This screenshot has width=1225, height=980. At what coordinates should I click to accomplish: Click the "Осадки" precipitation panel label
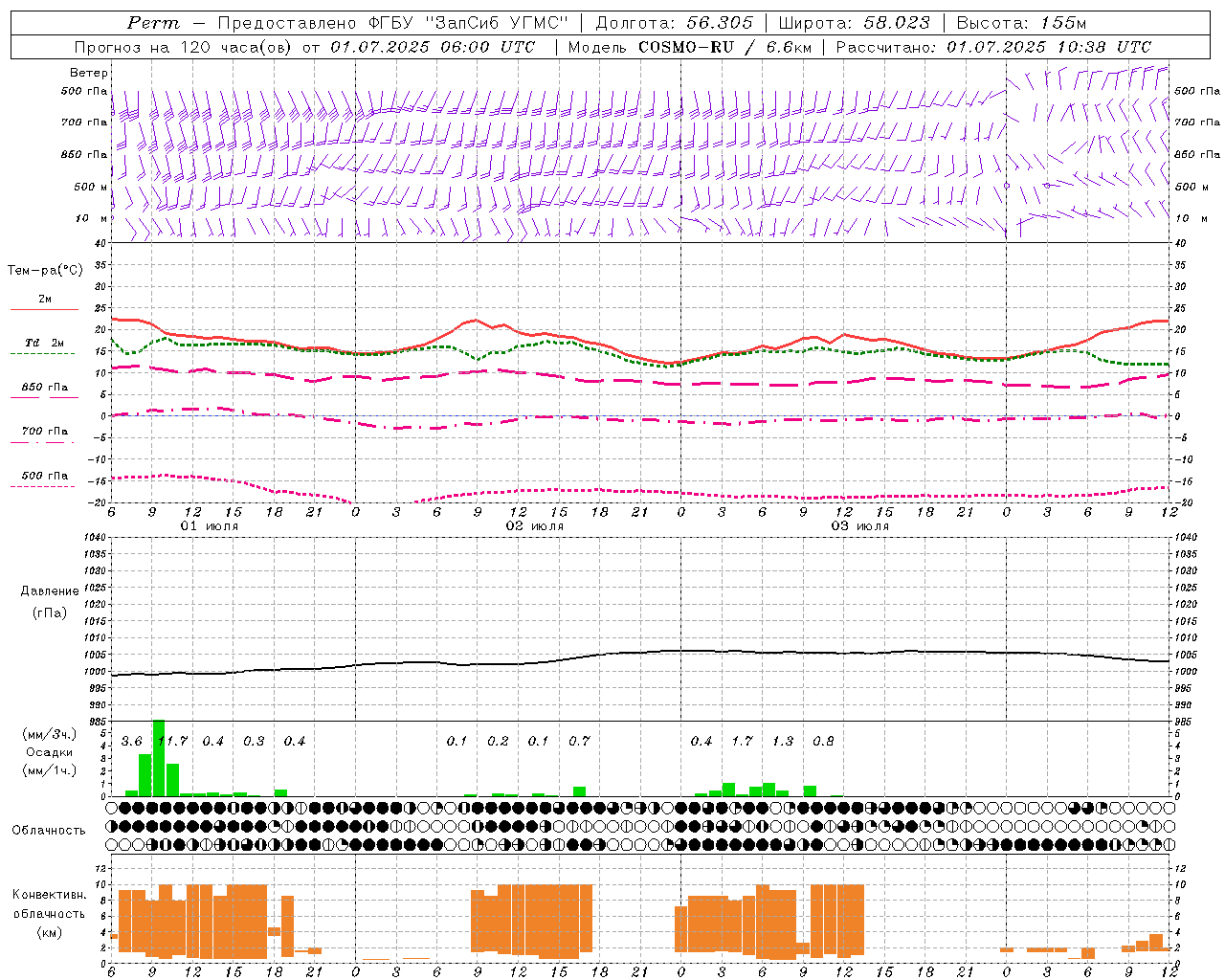(x=50, y=752)
